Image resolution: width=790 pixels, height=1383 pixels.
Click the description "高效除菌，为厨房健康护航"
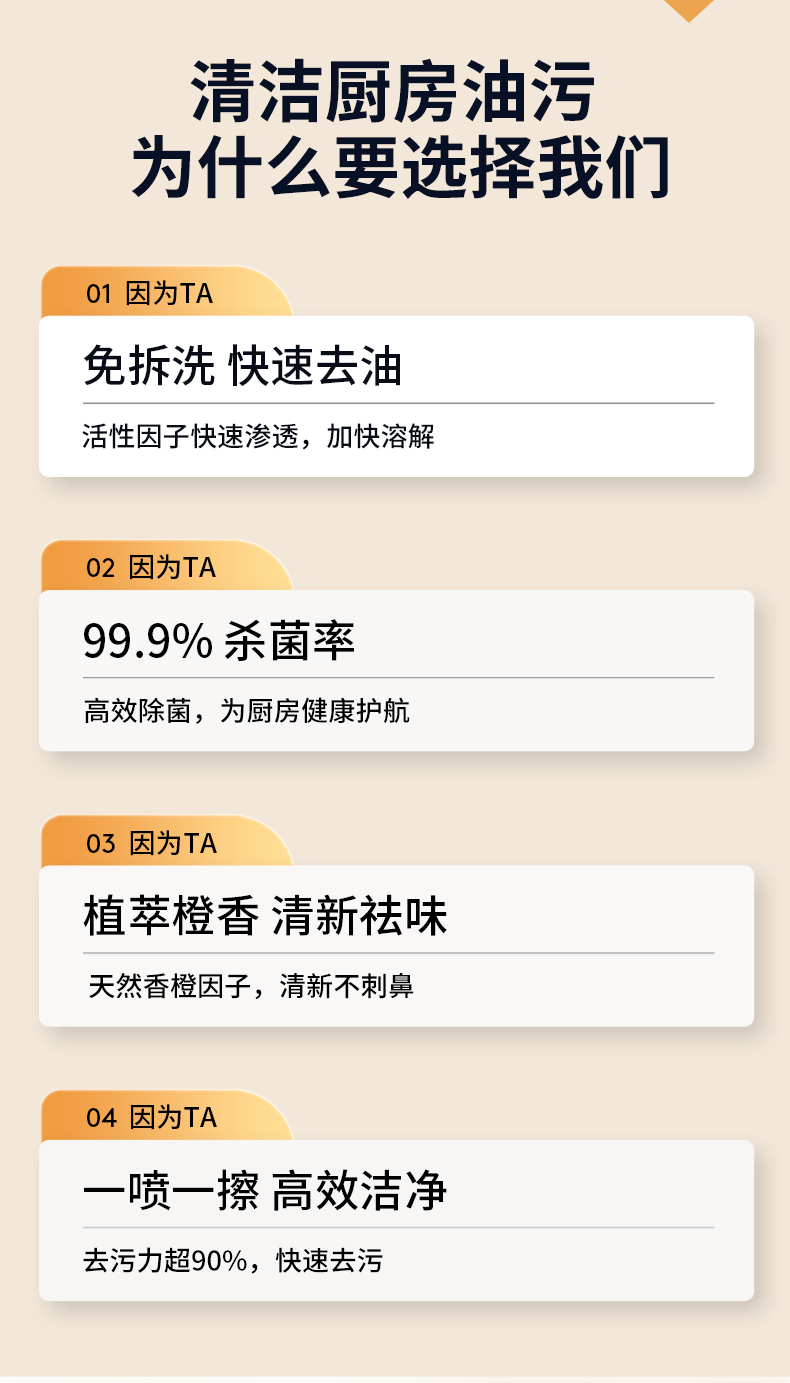click(246, 711)
